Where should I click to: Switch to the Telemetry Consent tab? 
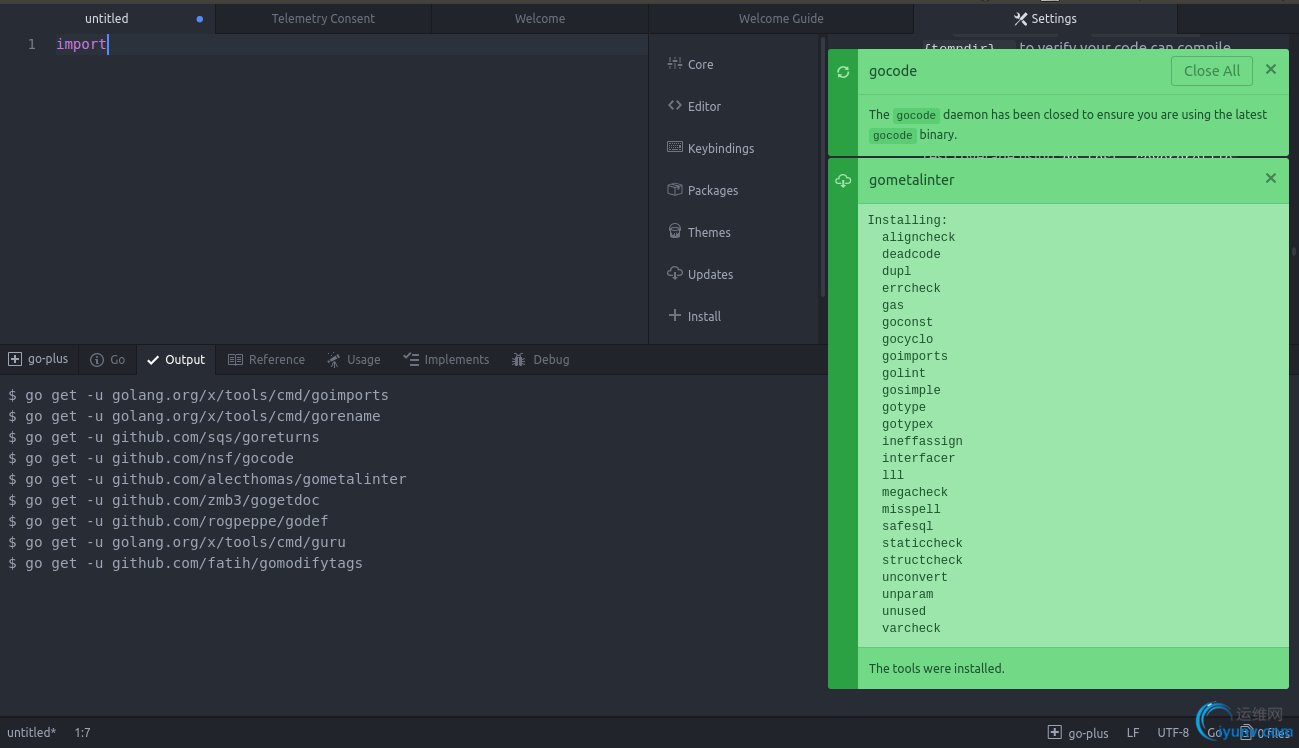click(x=323, y=18)
